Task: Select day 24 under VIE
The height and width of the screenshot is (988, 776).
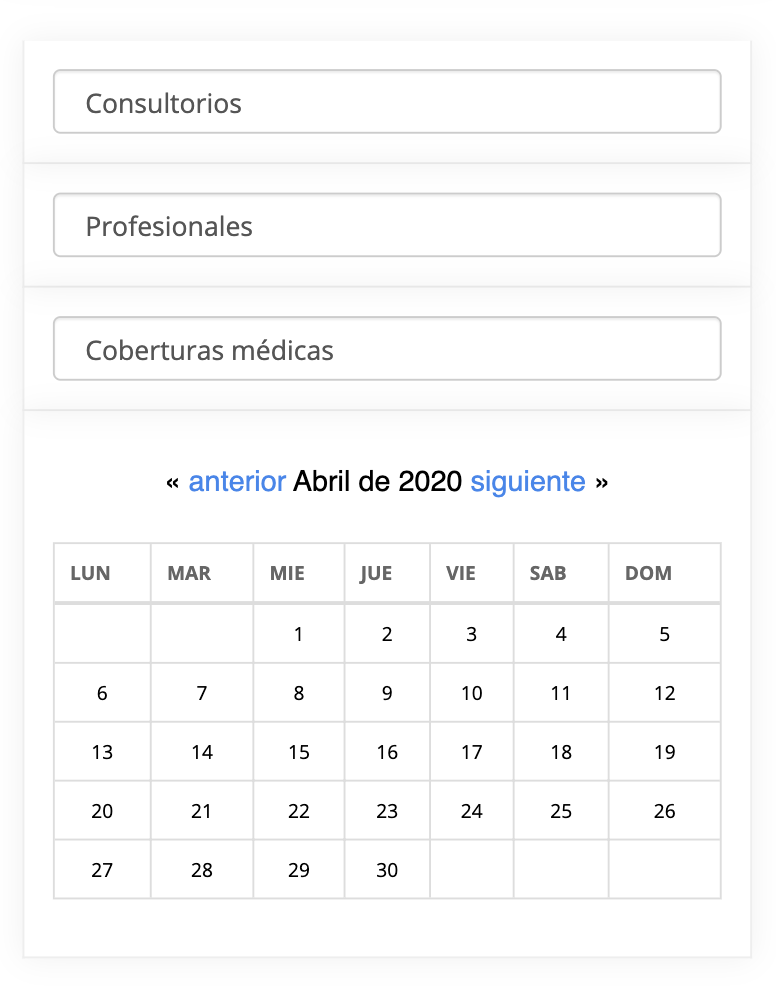Action: 472,811
